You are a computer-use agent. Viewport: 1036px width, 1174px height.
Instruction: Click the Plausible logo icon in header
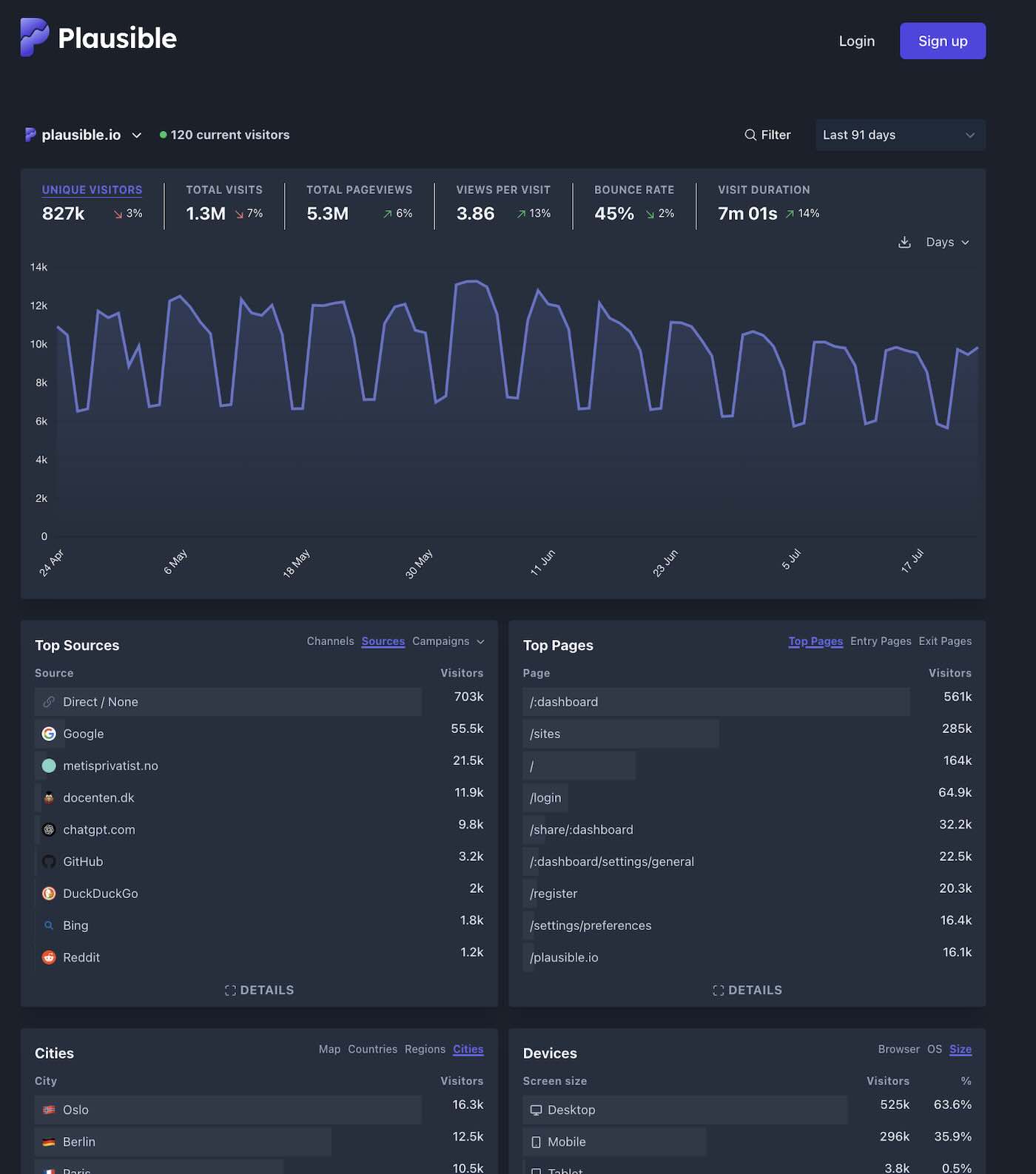(x=34, y=37)
